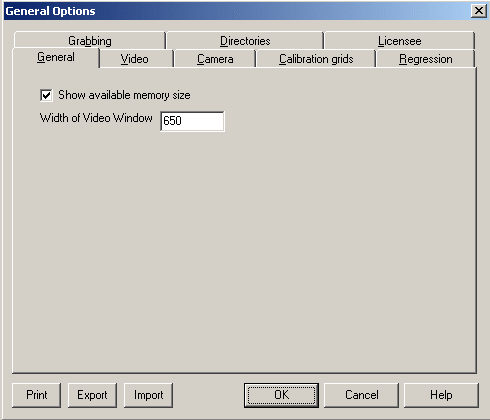Open the Calibration grids tab
The width and height of the screenshot is (490, 420).
click(316, 59)
